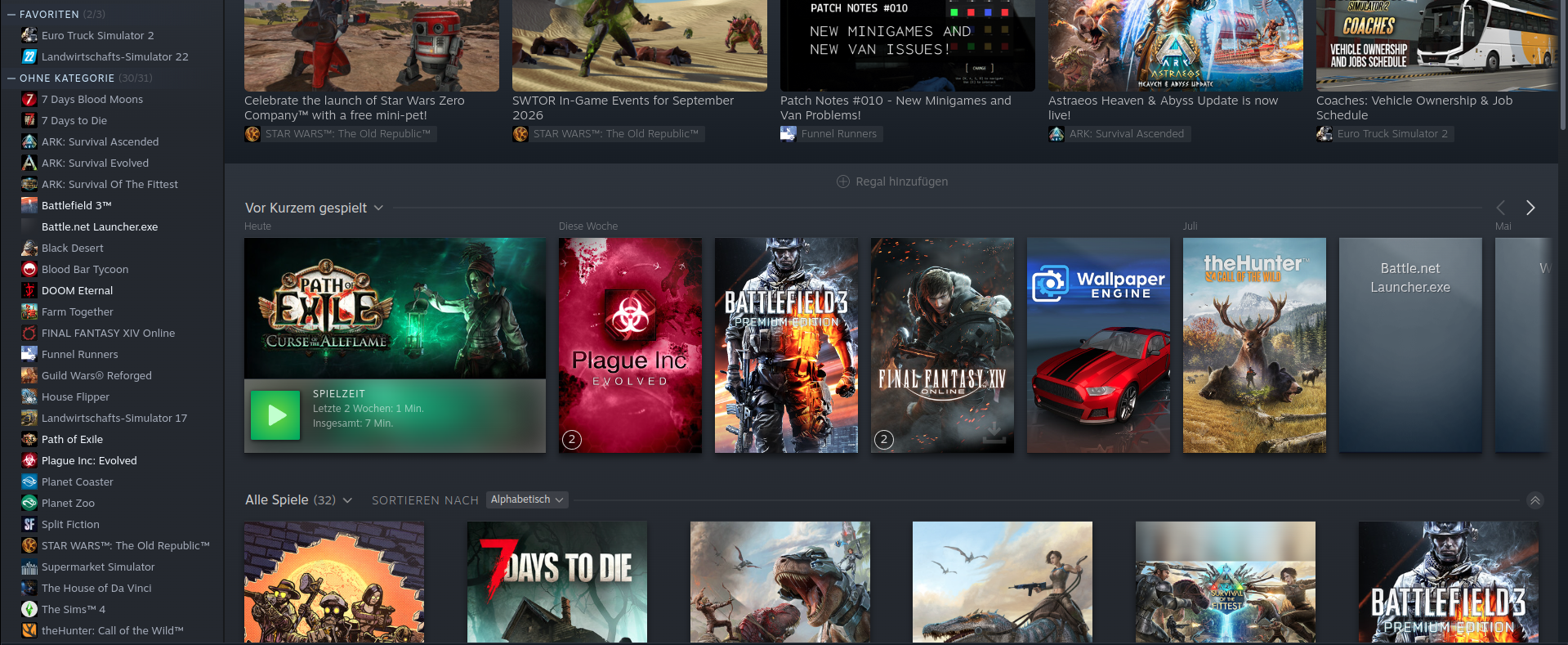Open the Path of Exile Curse of the Allflame banner
The width and height of the screenshot is (1568, 645).
coord(395,308)
